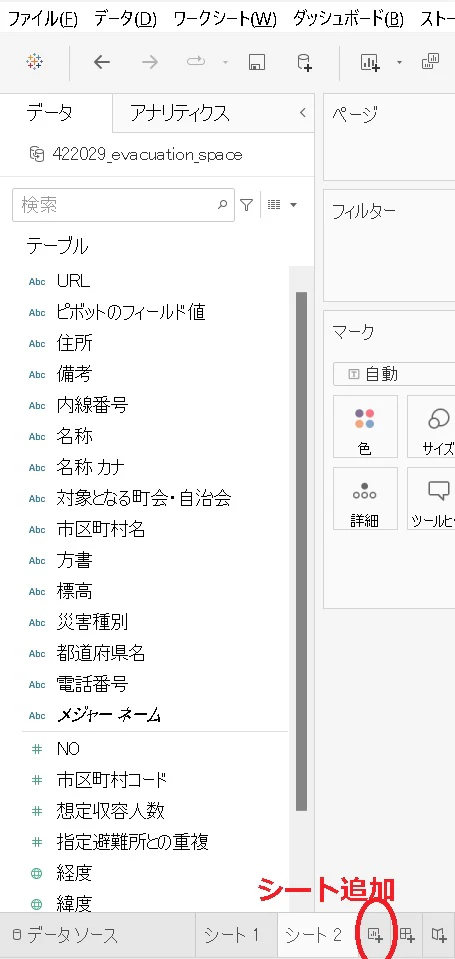Image resolution: width=455 pixels, height=959 pixels.
Task: Click the duplicate sheet toolbar icon
Action: [x=431, y=62]
